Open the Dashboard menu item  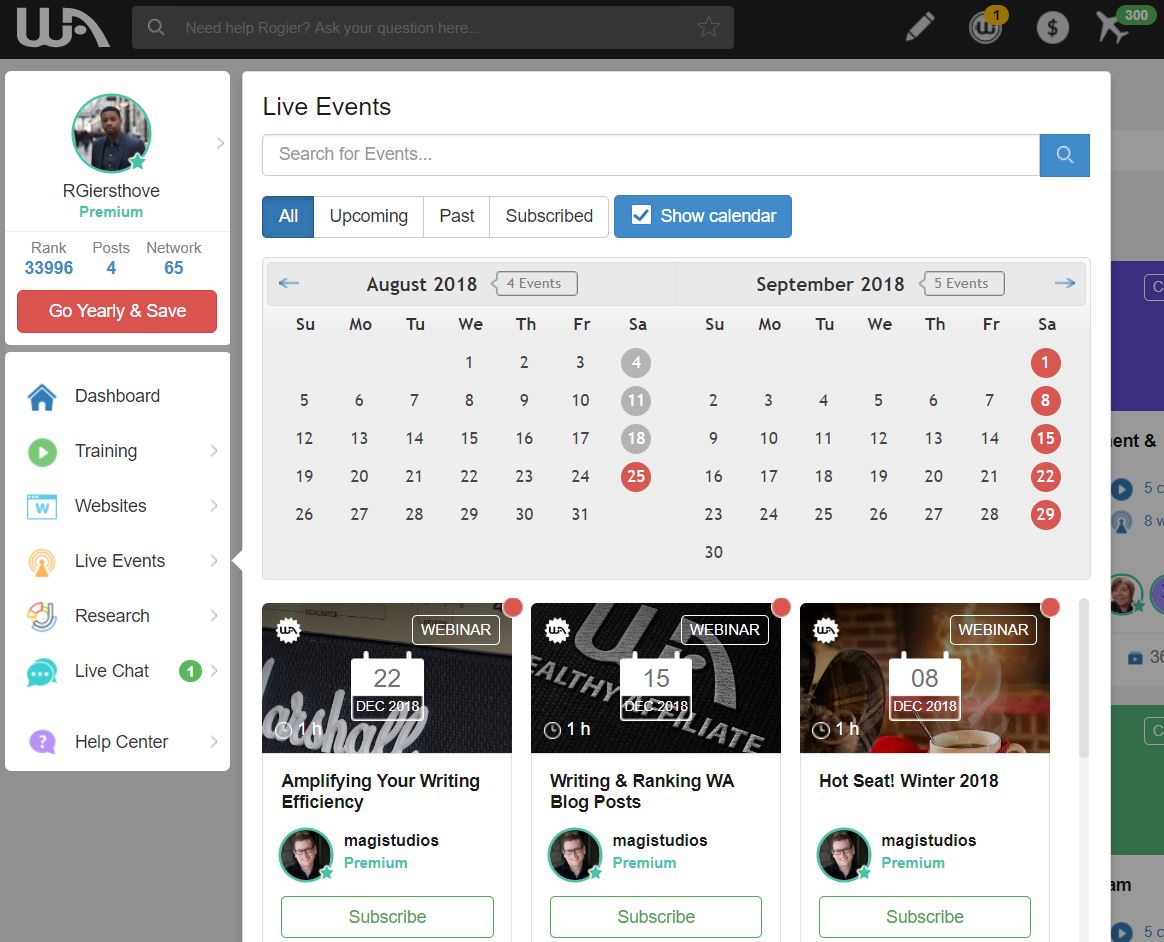[117, 396]
